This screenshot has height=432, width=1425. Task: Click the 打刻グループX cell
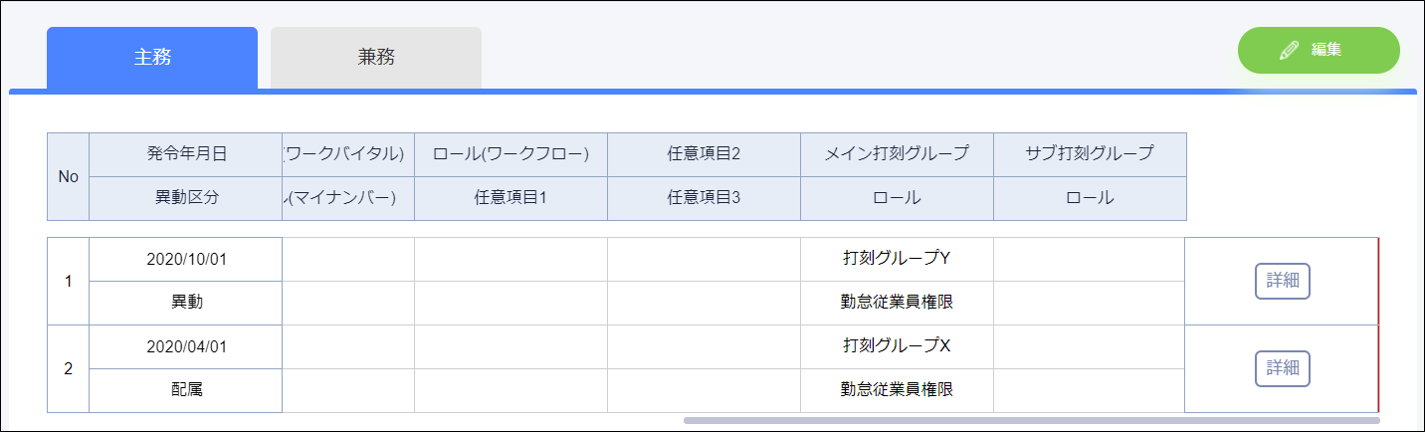coord(896,346)
